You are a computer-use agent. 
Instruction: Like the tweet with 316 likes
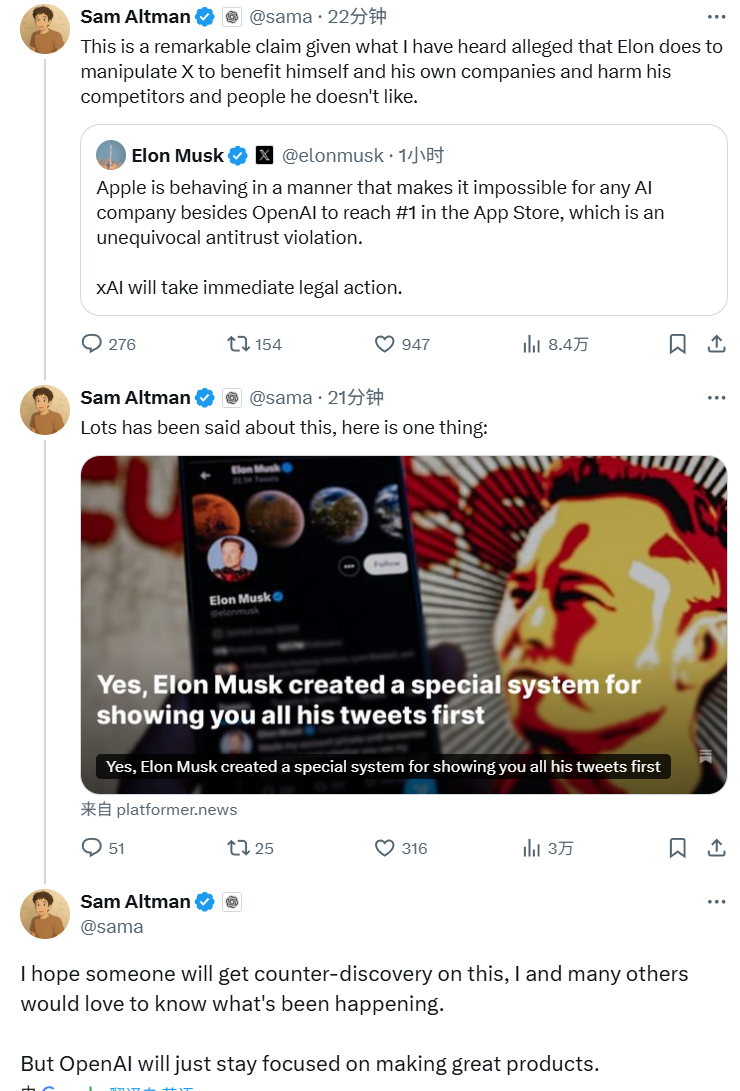coord(401,847)
